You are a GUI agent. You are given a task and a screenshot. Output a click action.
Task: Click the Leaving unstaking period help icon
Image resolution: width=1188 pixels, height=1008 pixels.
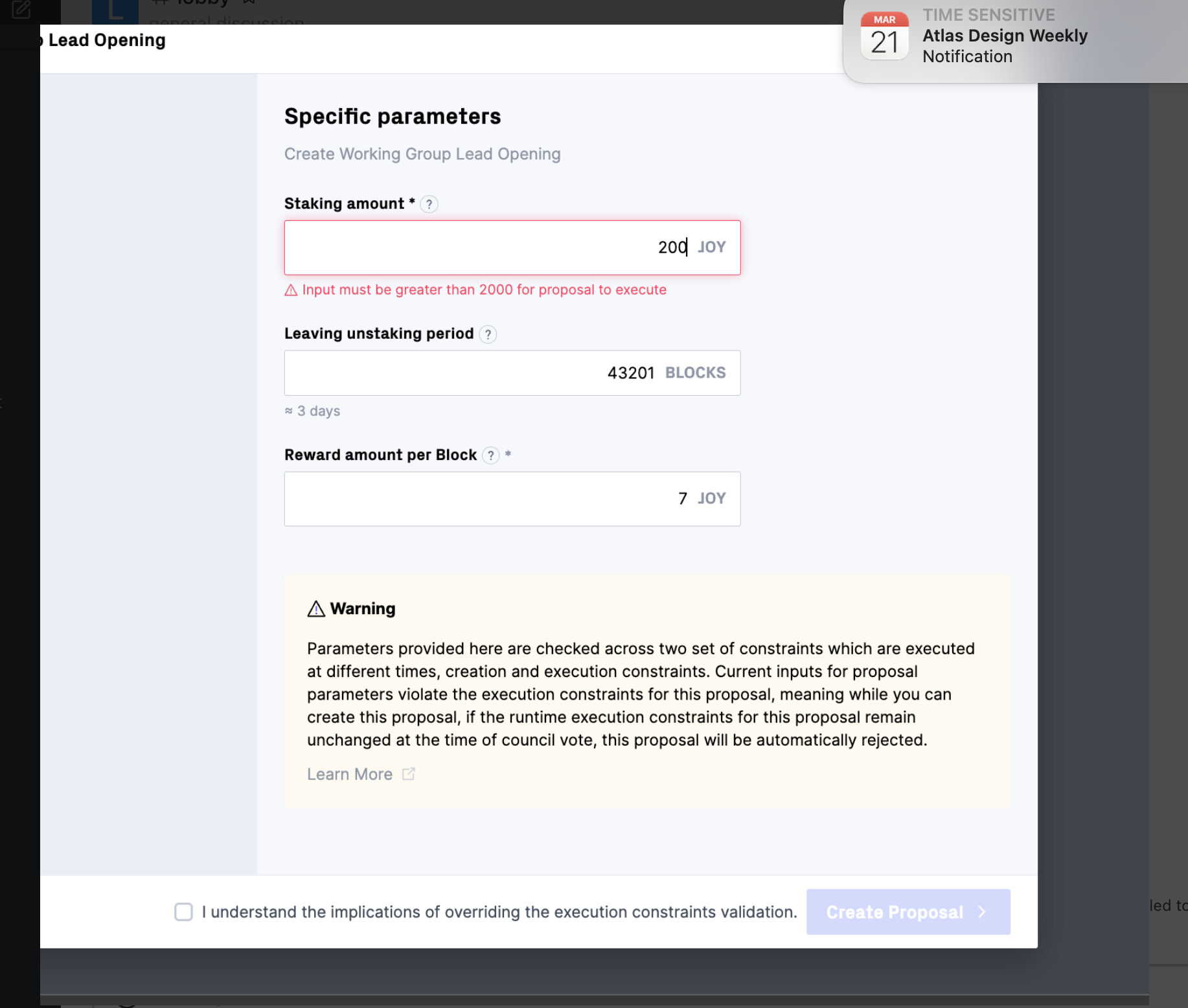[x=488, y=334]
